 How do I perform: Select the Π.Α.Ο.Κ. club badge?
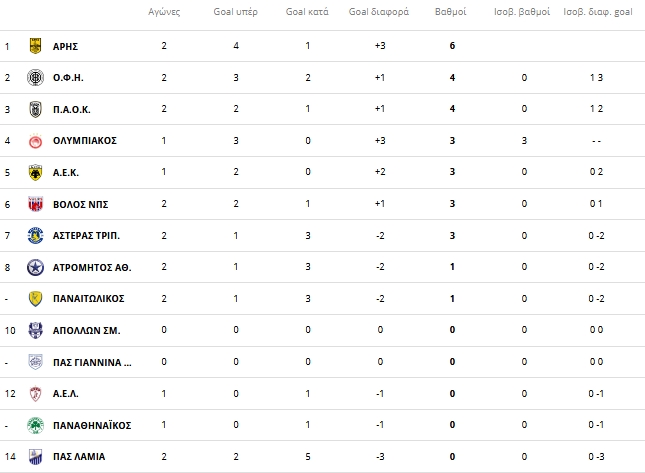(35, 109)
